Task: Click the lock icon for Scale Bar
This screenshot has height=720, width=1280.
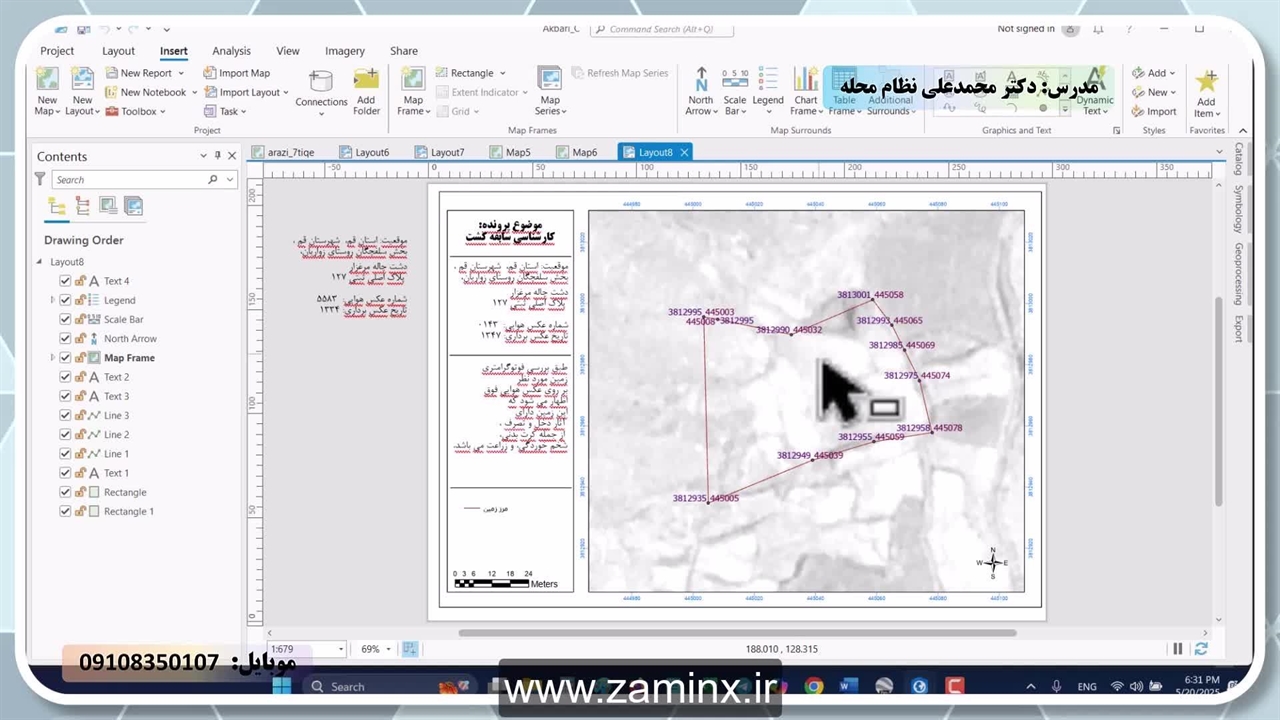Action: (81, 319)
